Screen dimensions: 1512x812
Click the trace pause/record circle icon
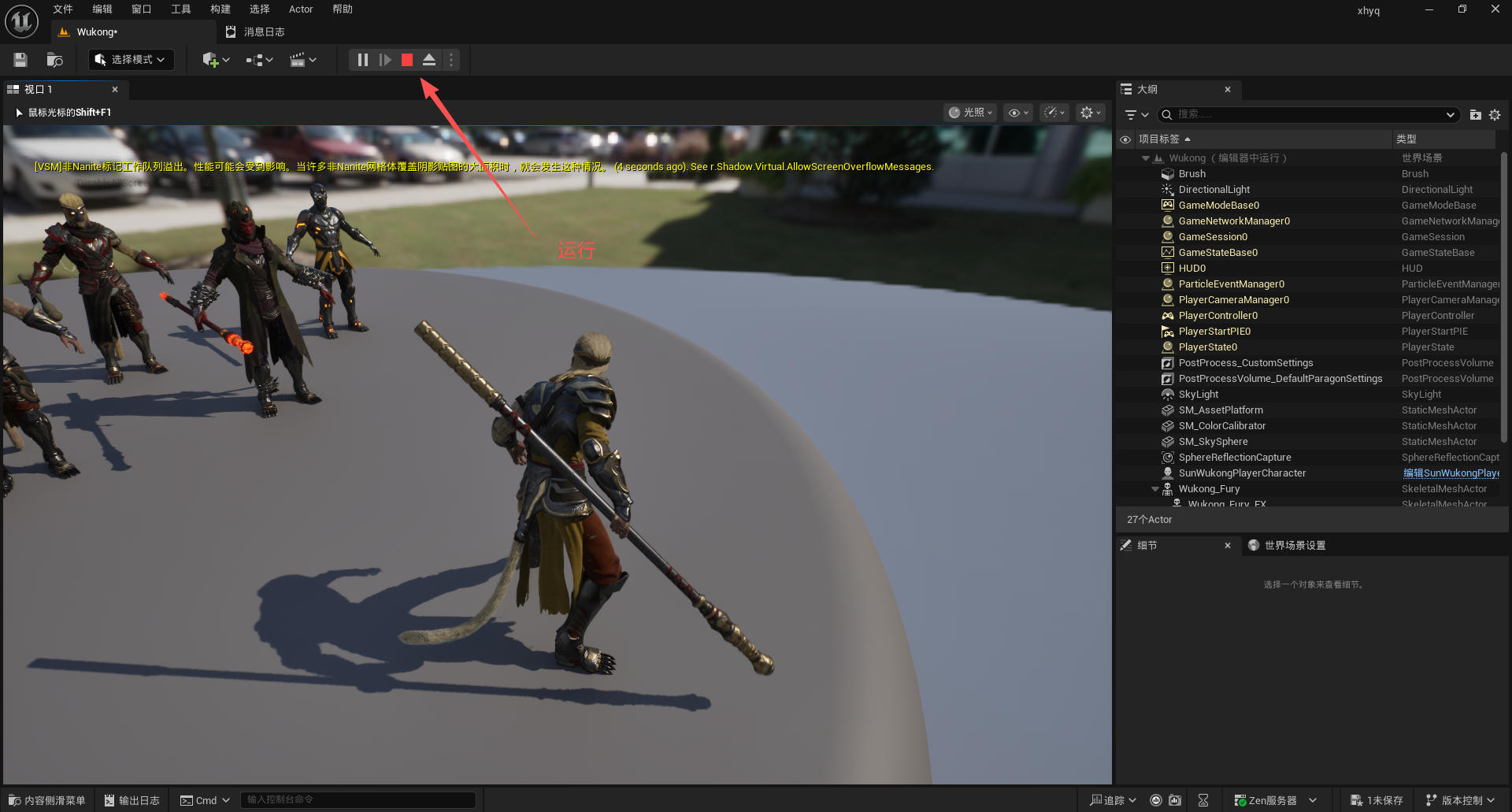pyautogui.click(x=1156, y=800)
